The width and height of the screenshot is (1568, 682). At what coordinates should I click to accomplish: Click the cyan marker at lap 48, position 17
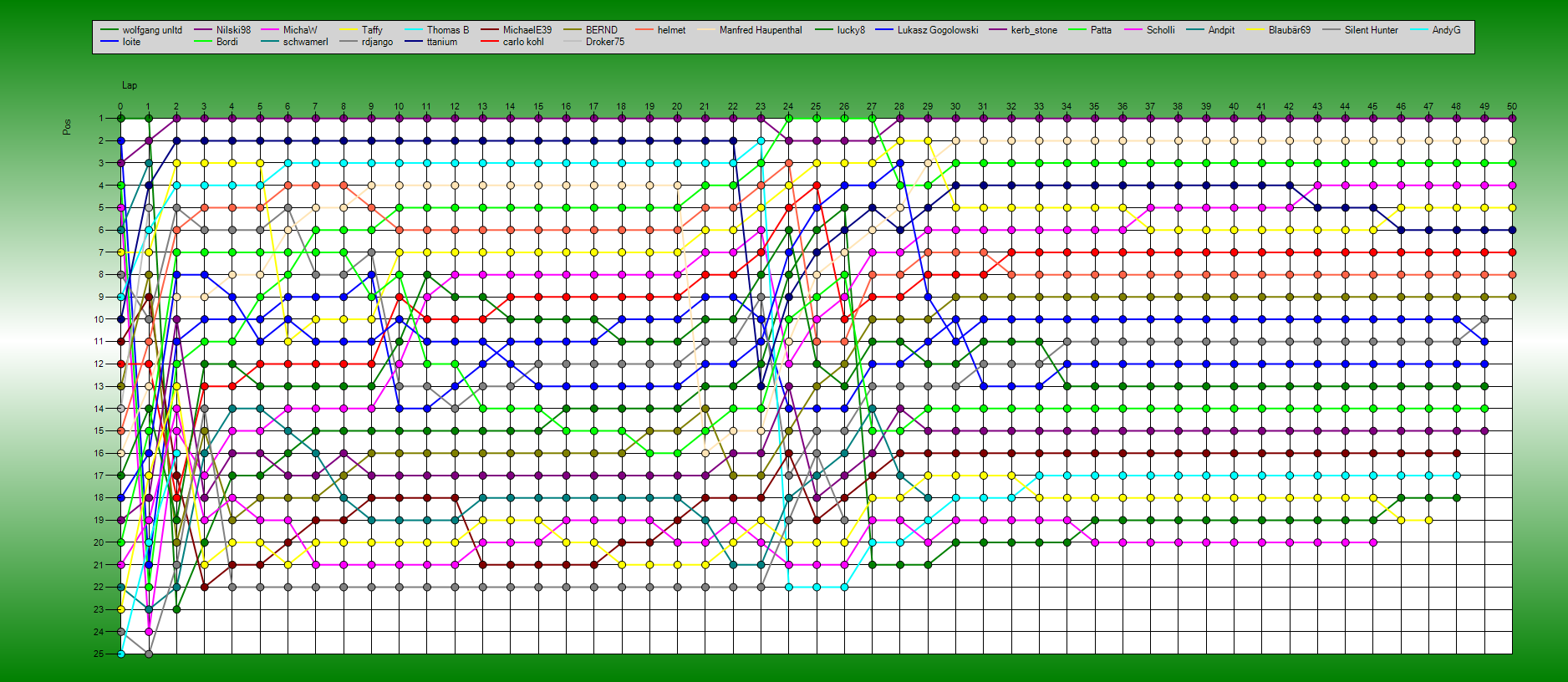tap(1456, 476)
